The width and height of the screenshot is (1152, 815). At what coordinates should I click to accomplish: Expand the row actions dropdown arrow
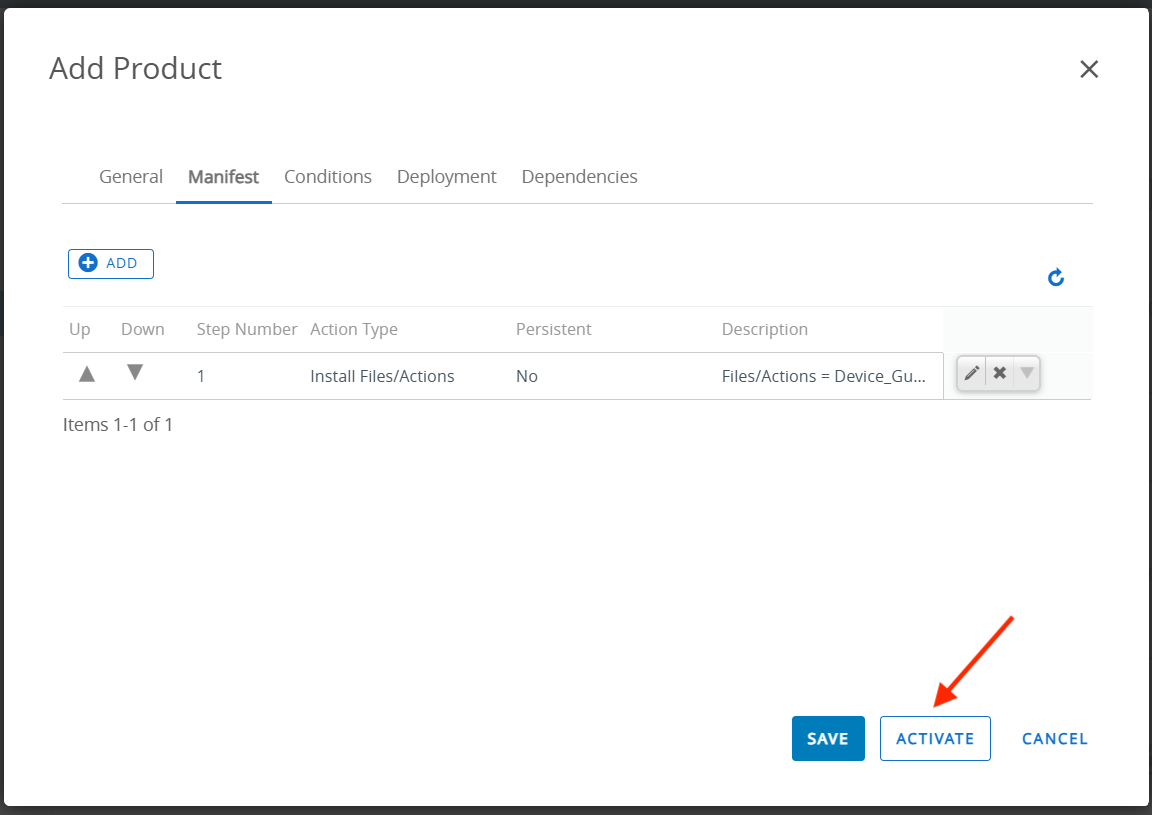tap(1026, 373)
